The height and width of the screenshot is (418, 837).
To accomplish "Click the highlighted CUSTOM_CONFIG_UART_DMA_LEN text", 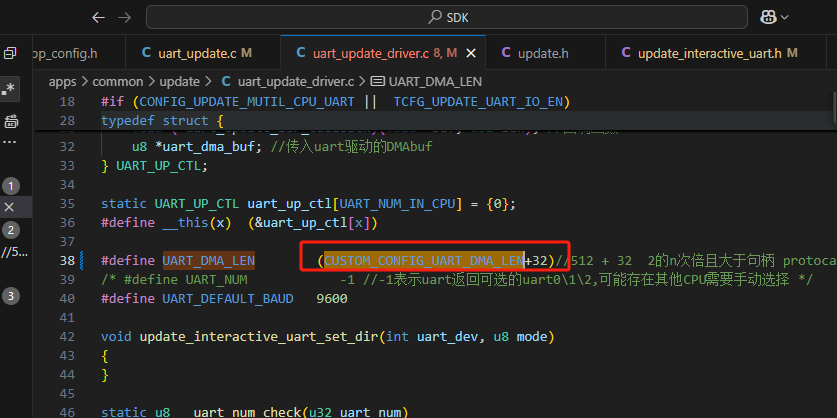I will click(x=423, y=261).
